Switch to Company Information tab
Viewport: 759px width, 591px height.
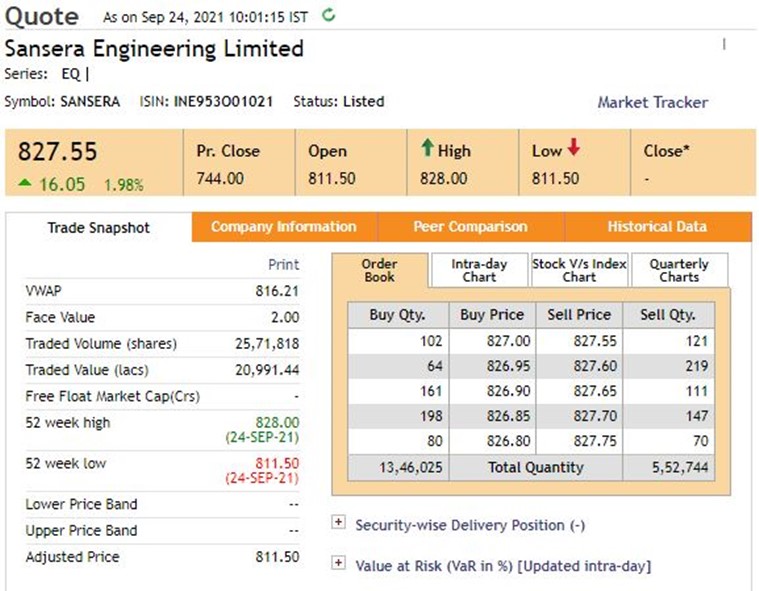[x=283, y=227]
